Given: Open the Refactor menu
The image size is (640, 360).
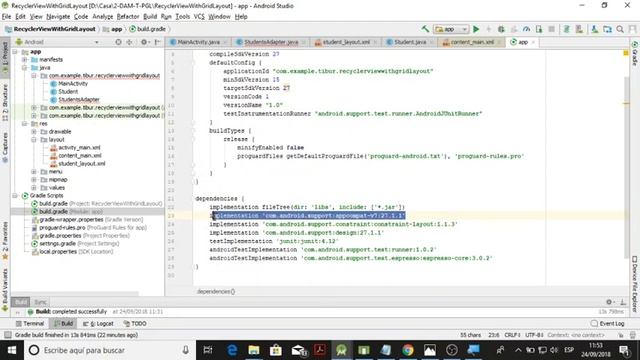Looking at the screenshot, I should [128, 17].
